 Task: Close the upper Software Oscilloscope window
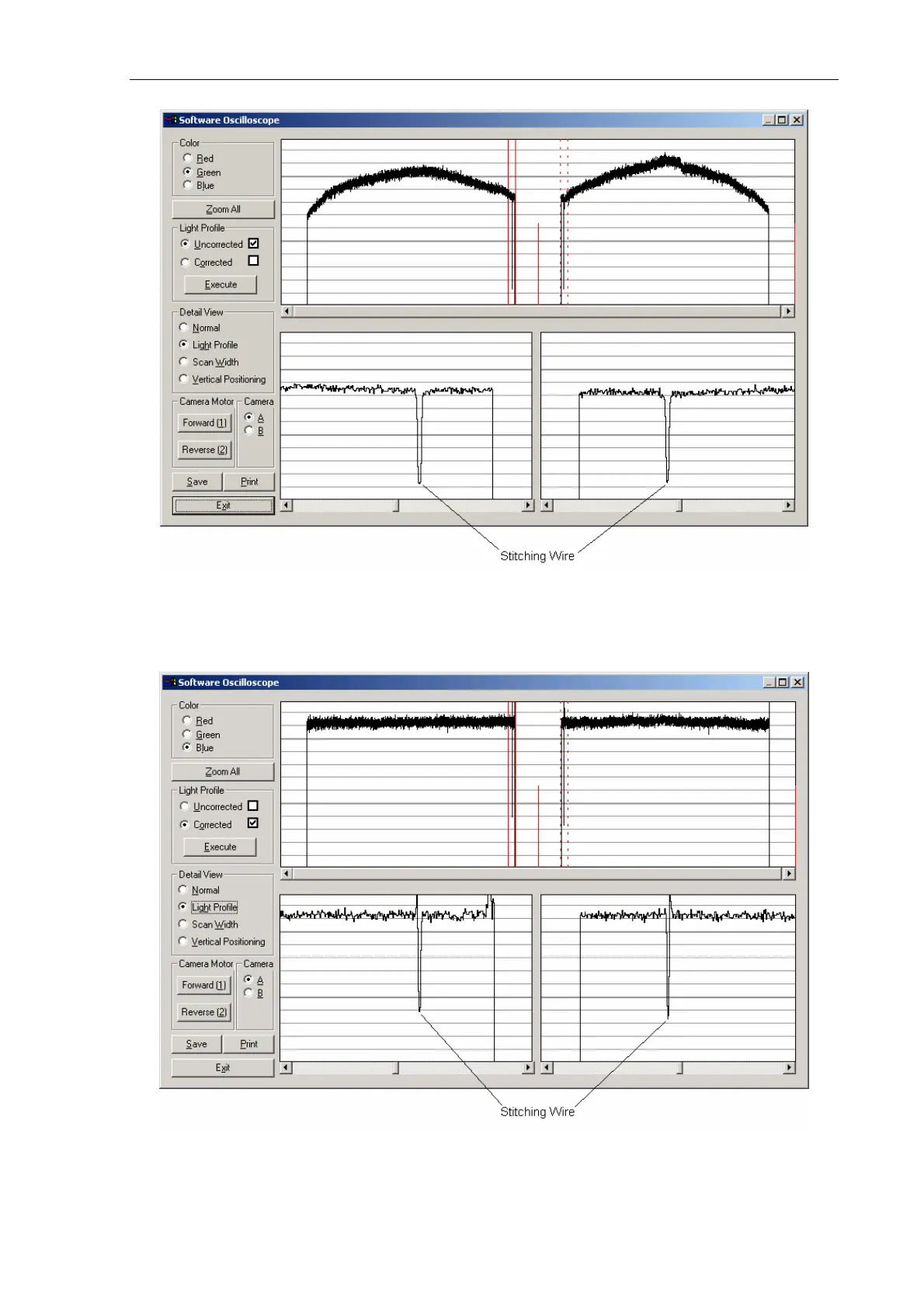(797, 120)
